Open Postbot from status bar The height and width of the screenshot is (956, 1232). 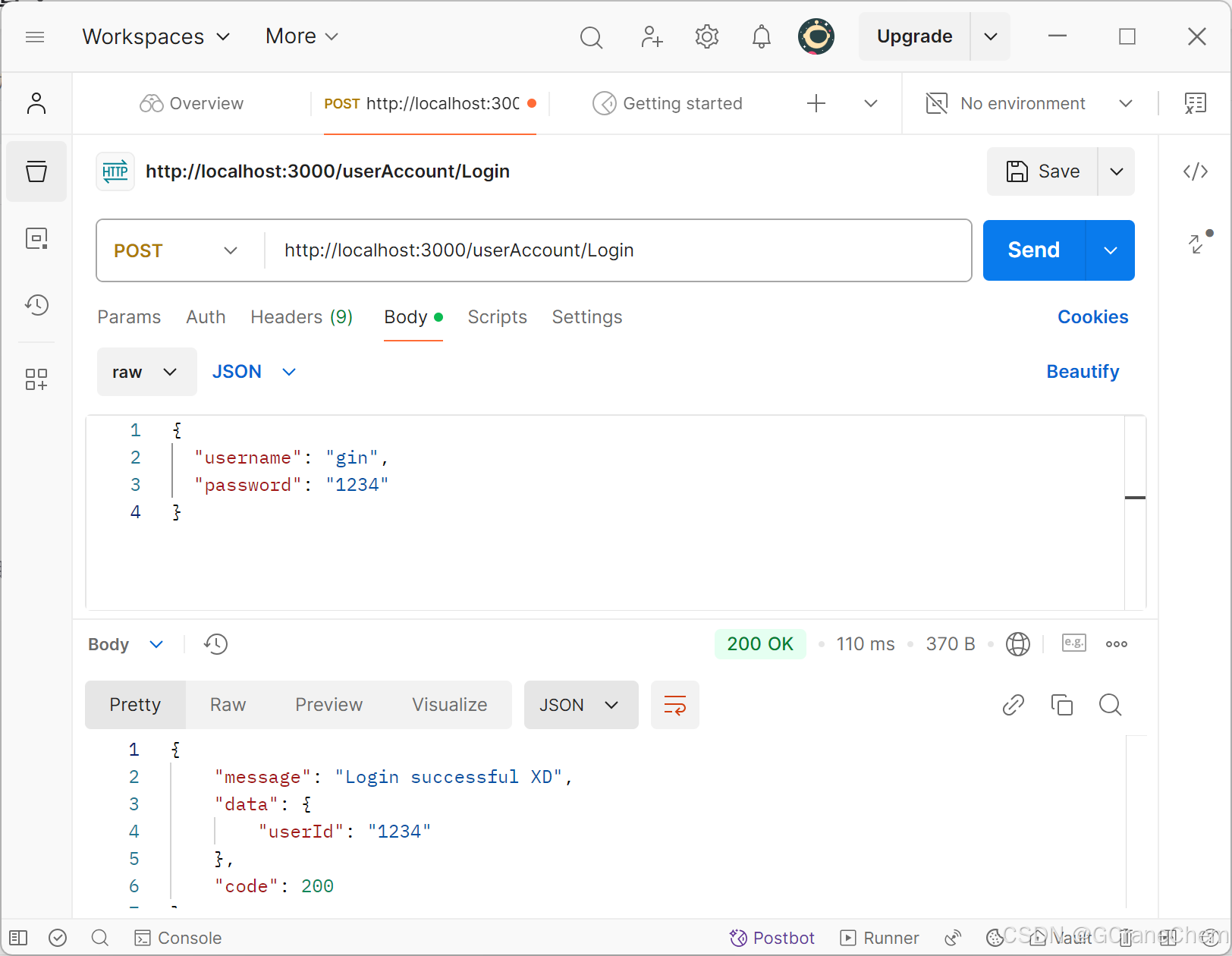[772, 938]
